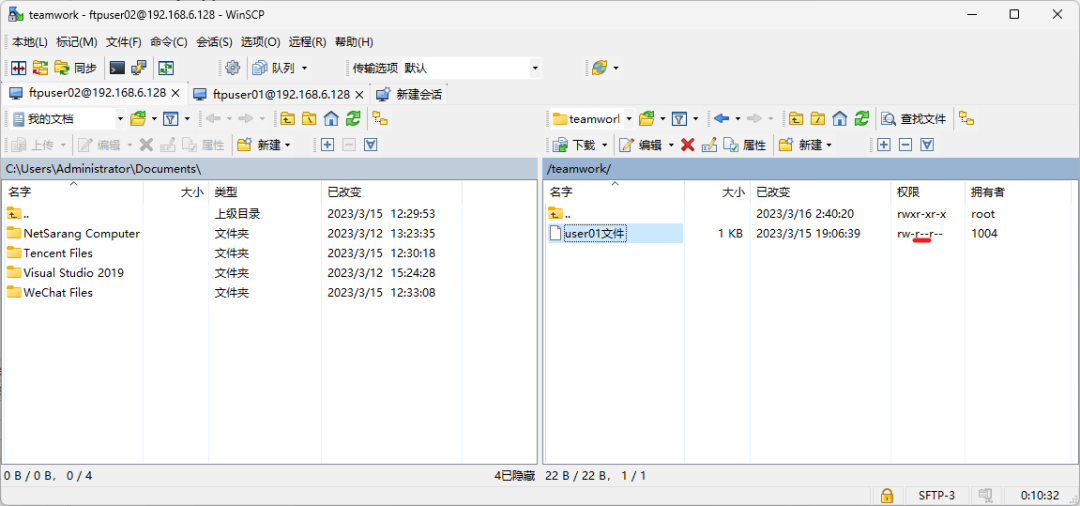Screen dimensions: 1080x506
Task: Close the ftpuser02@192.168.6.128 tab
Action: (x=175, y=94)
